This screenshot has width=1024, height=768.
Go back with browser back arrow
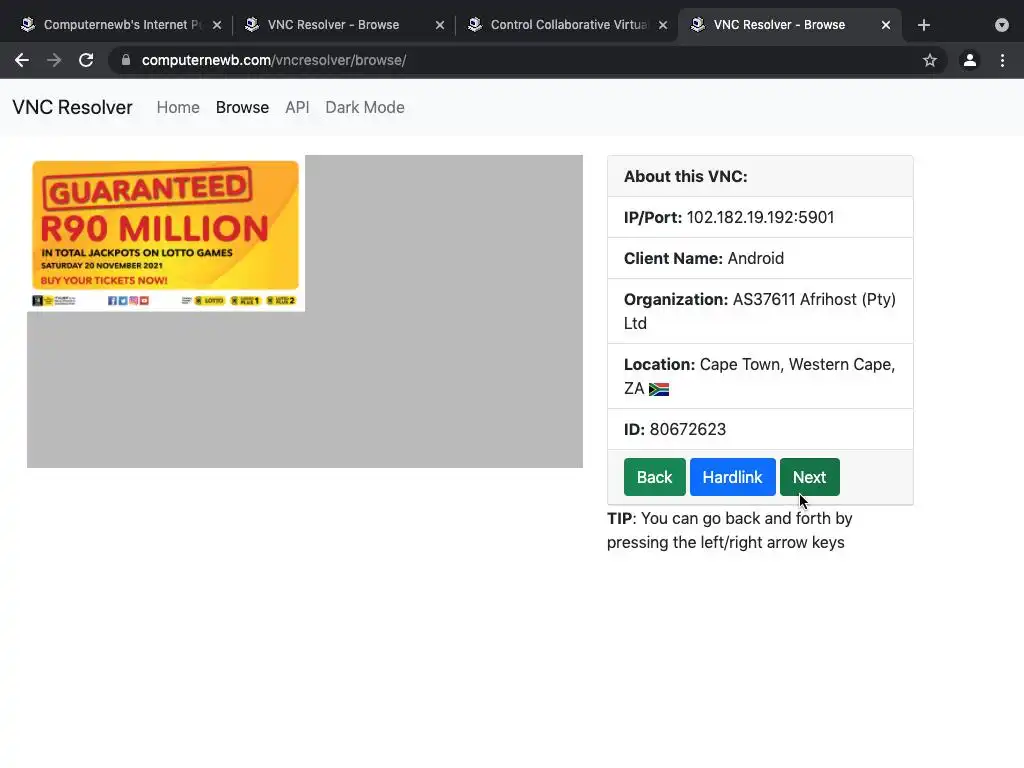[x=22, y=60]
